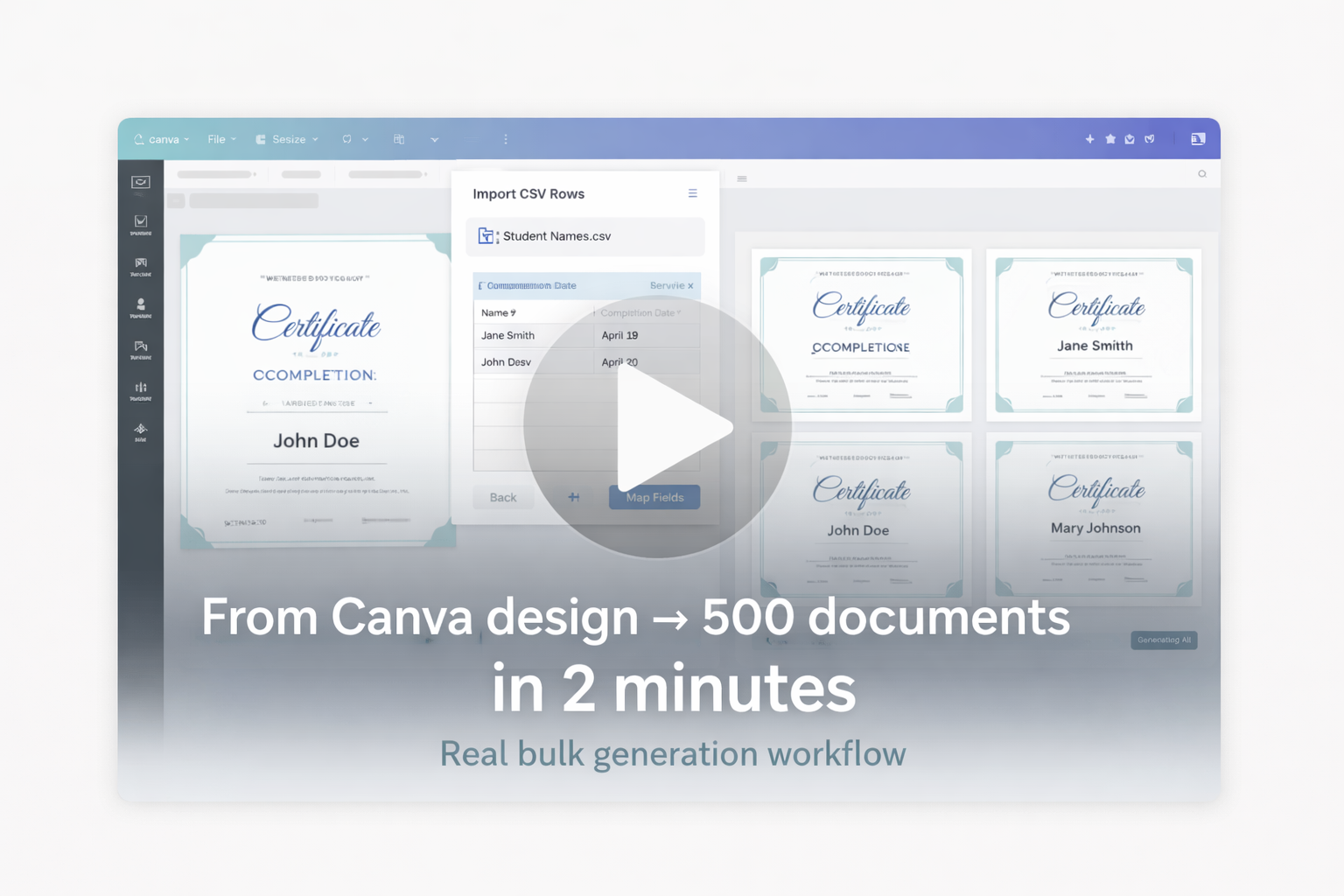Click the Map Fields button
Viewport: 1344px width, 896px height.
pyautogui.click(x=654, y=497)
